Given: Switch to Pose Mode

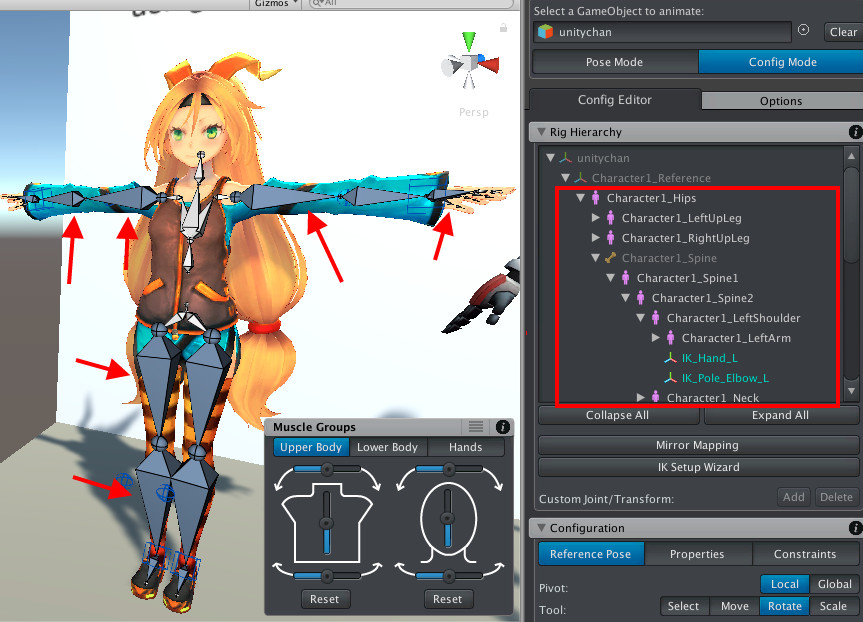Looking at the screenshot, I should pos(615,62).
